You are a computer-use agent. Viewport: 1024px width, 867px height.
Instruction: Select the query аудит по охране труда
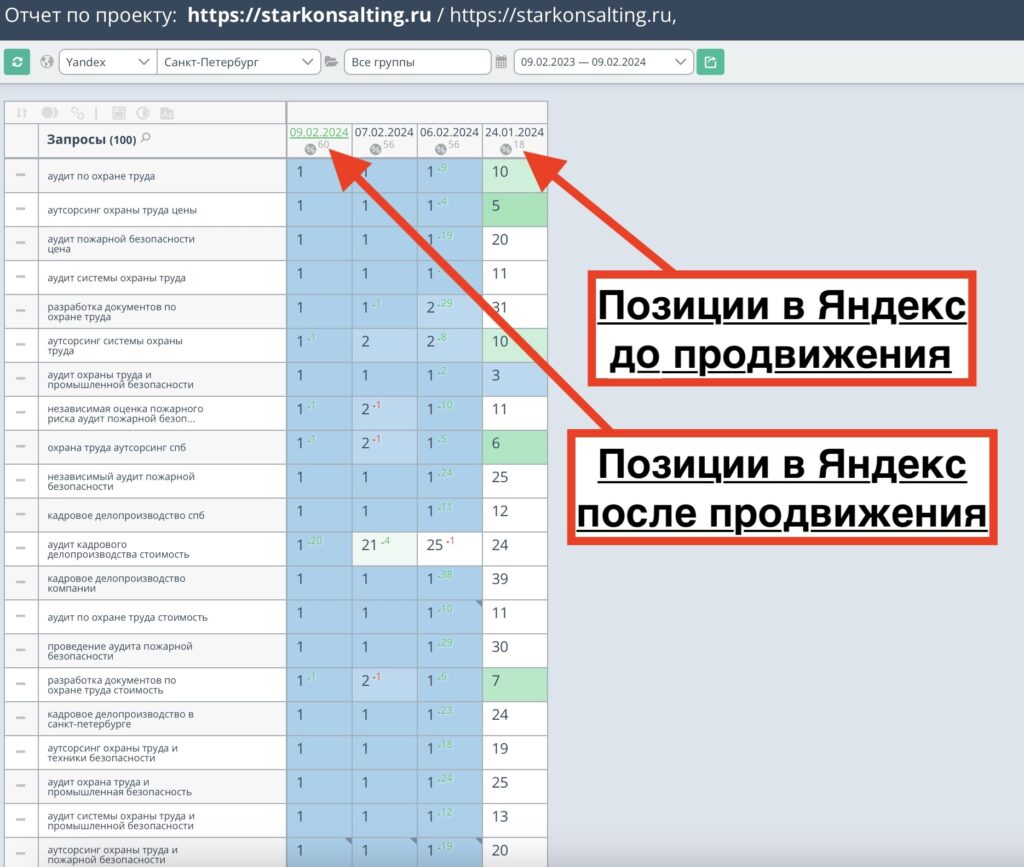pyautogui.click(x=101, y=176)
